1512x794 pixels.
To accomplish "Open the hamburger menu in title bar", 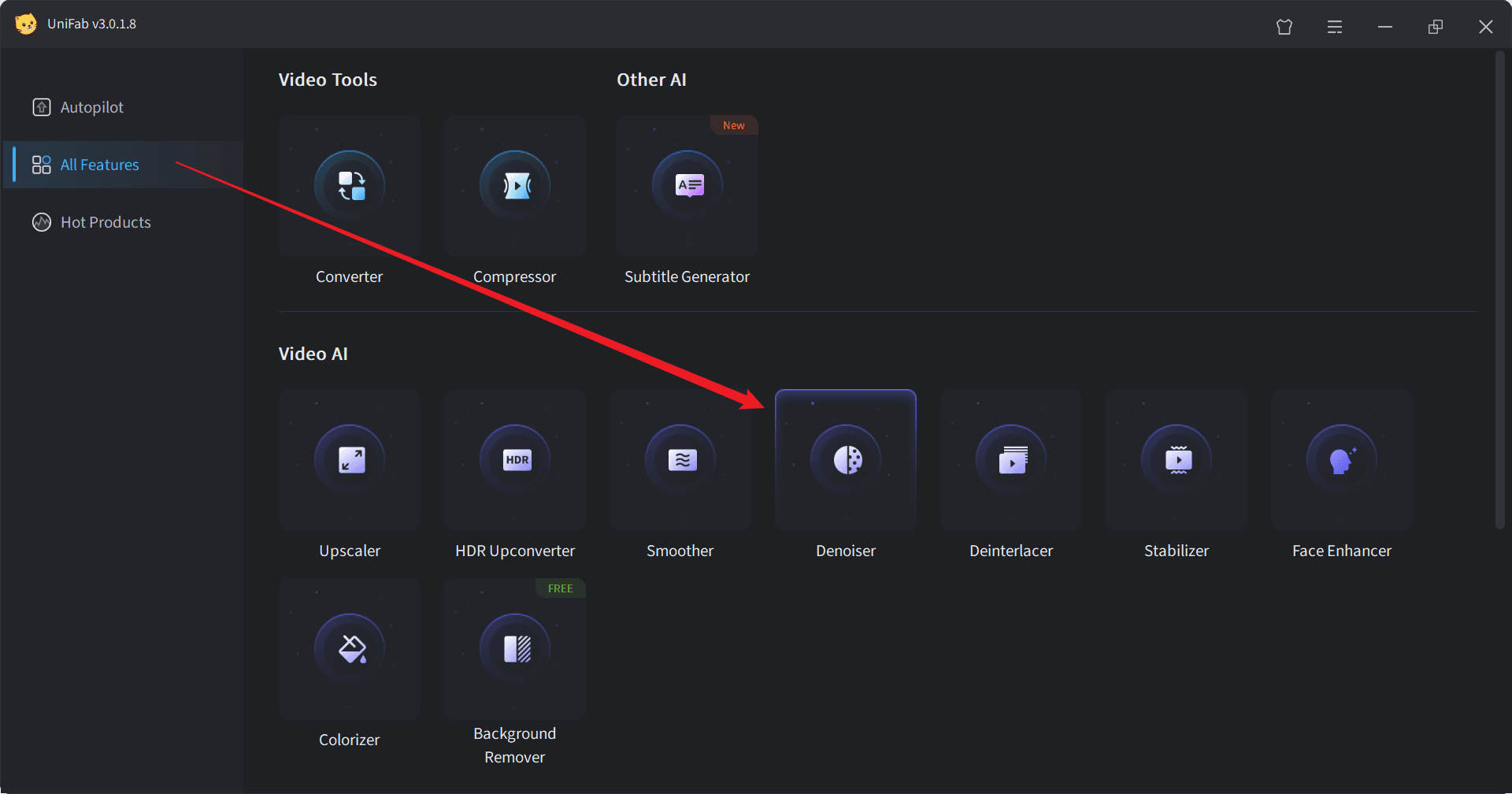I will 1335,27.
